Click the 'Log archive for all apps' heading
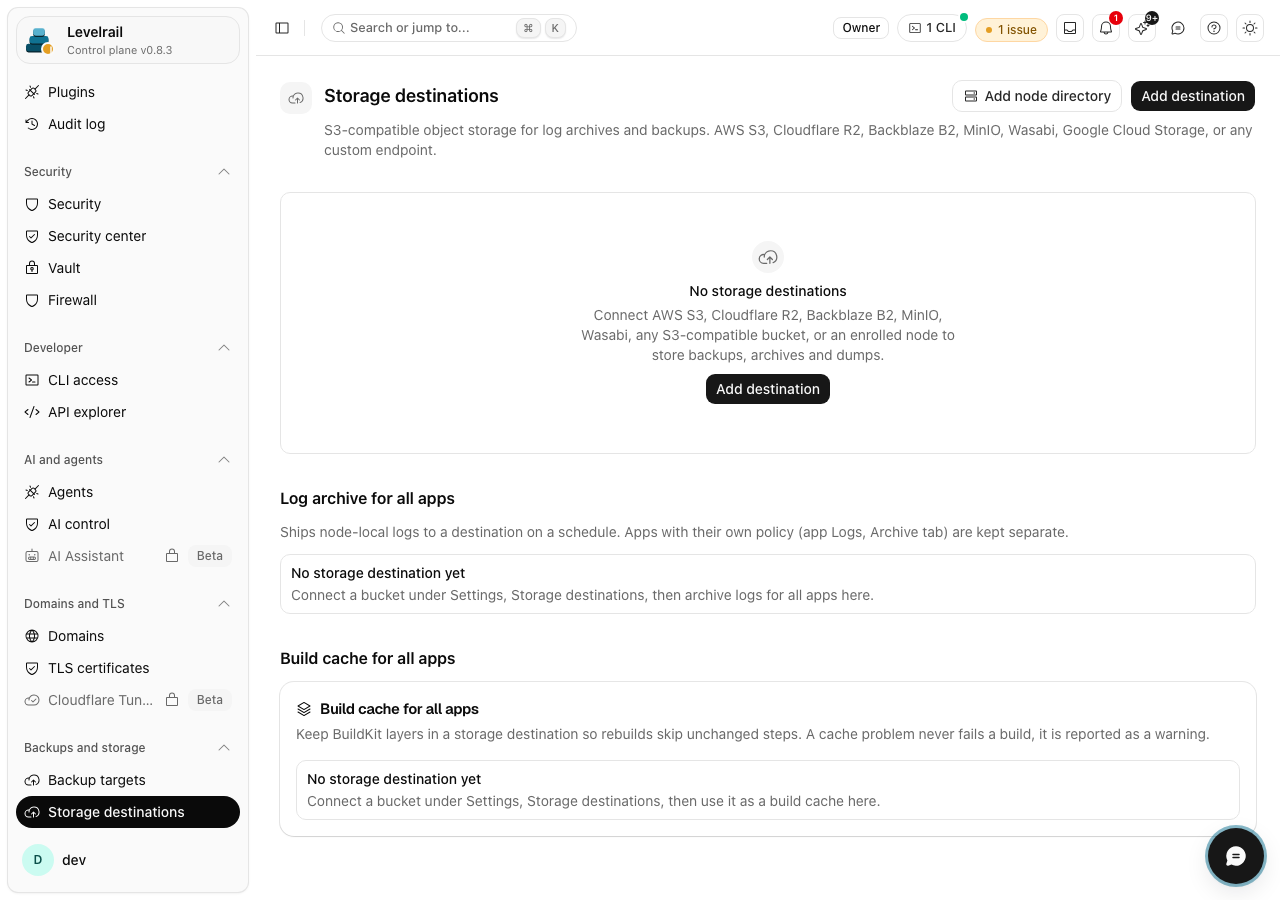This screenshot has height=900, width=1280. 367,498
